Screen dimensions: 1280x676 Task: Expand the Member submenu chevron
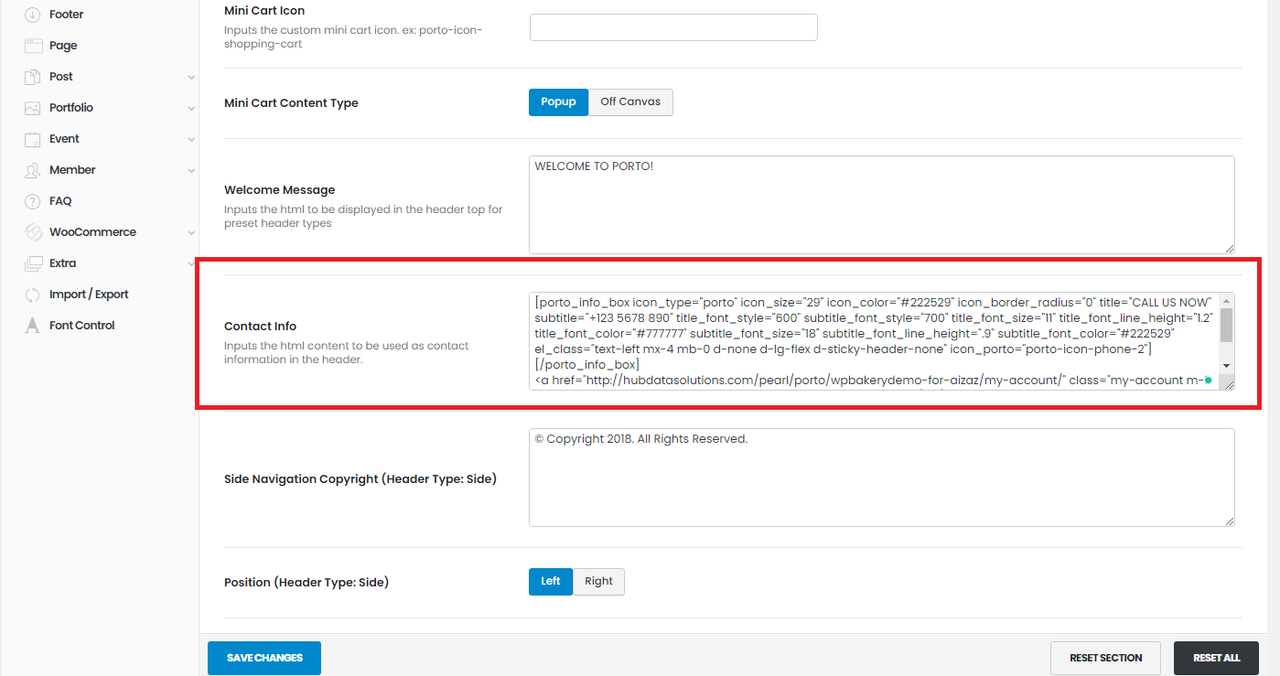(191, 170)
